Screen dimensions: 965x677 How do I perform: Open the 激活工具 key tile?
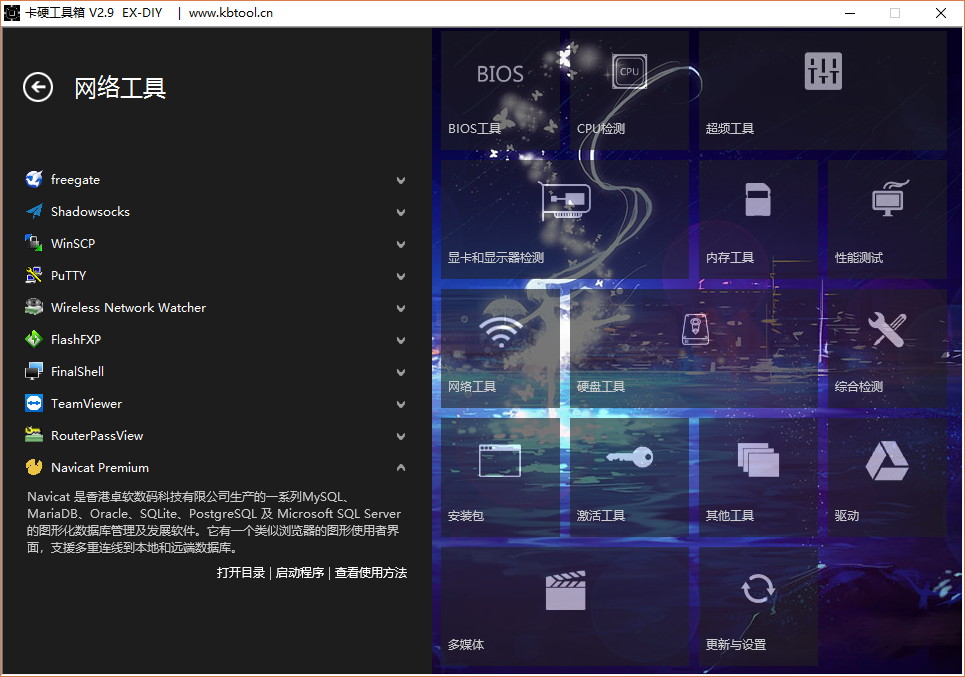click(629, 477)
